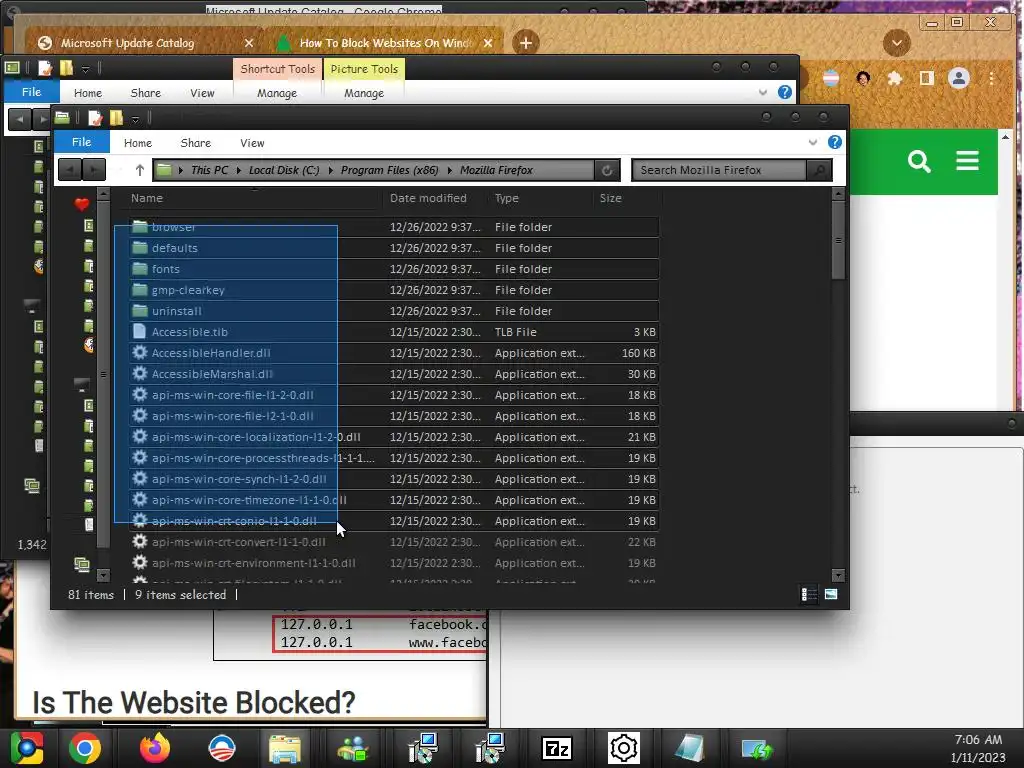Close the Microsoft Update Catalog Chrome tab

click(249, 43)
